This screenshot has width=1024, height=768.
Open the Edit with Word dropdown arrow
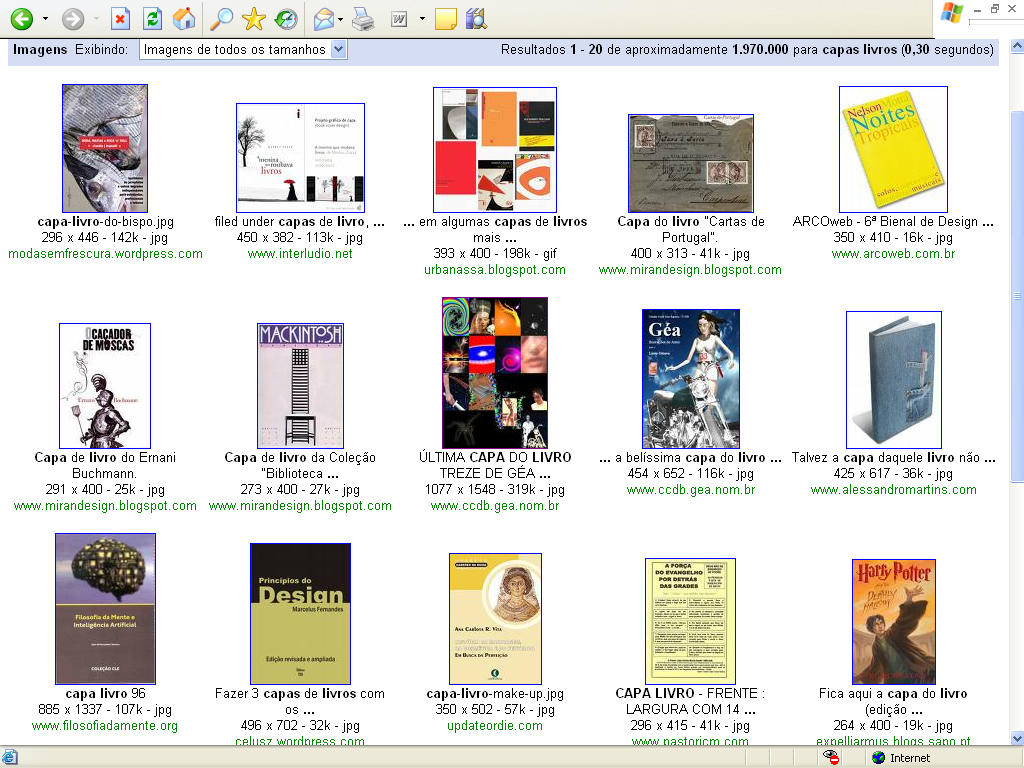tap(422, 18)
